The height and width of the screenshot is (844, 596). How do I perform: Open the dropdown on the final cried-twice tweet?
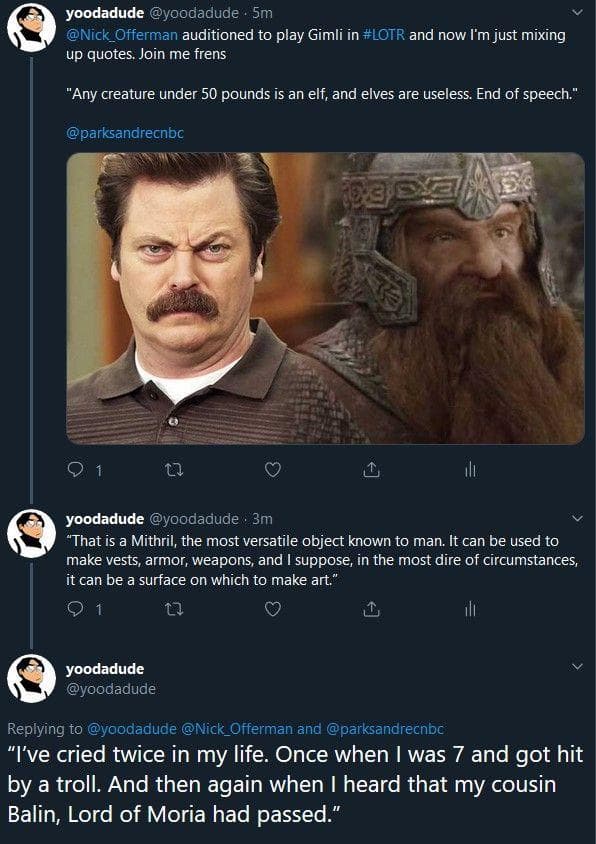tap(577, 667)
